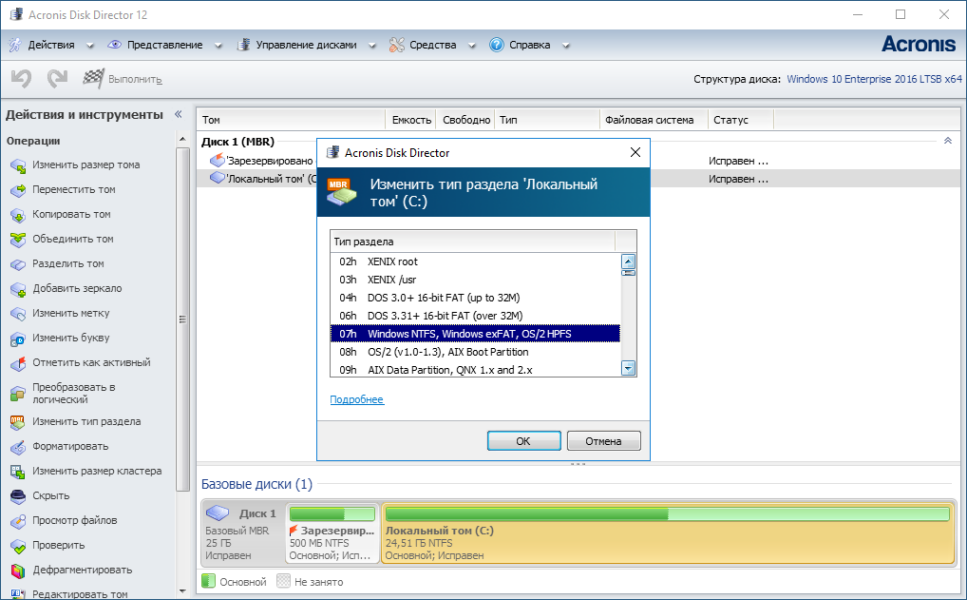
Task: Click the Browse files icon
Action: pos(18,520)
